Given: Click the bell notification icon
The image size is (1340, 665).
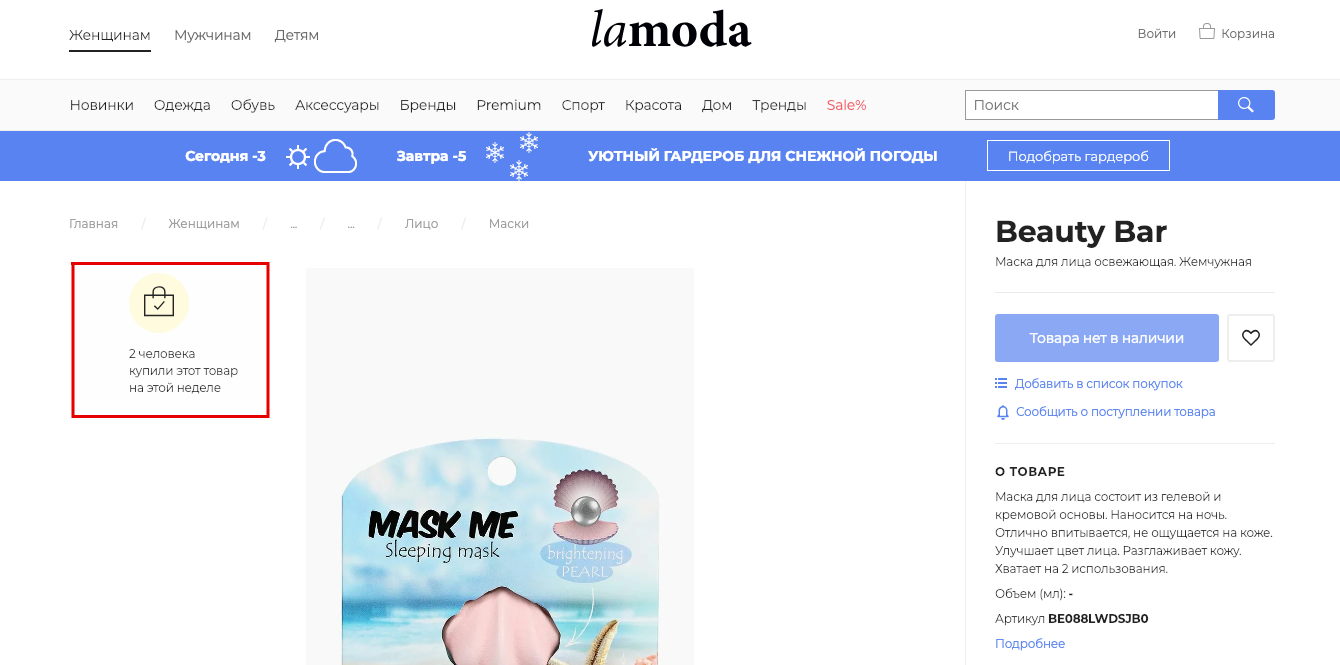Looking at the screenshot, I should [1002, 412].
